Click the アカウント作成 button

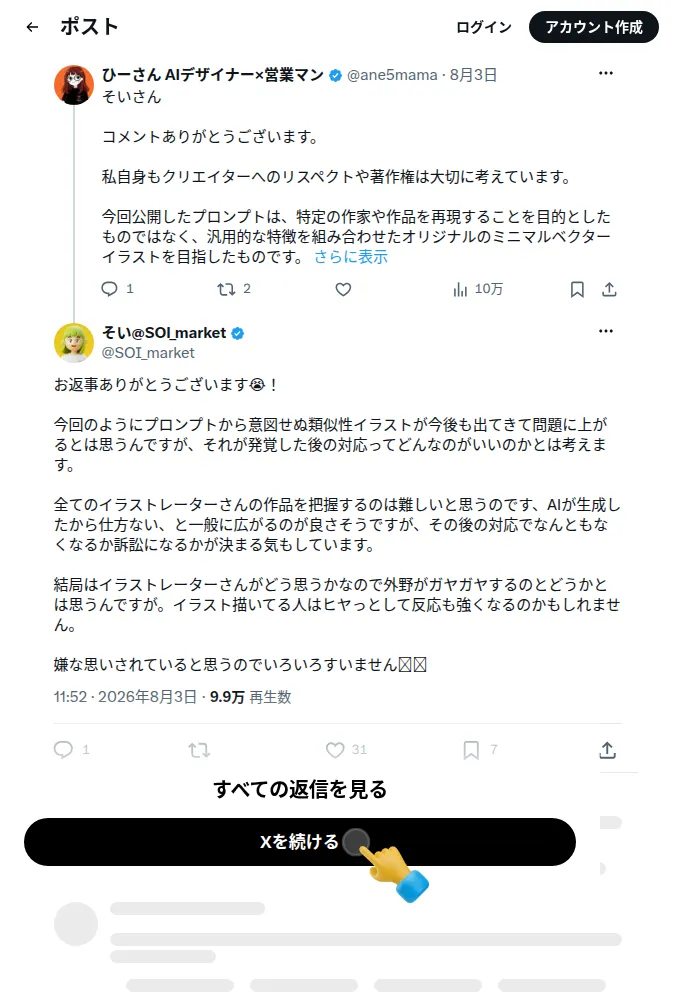point(593,27)
